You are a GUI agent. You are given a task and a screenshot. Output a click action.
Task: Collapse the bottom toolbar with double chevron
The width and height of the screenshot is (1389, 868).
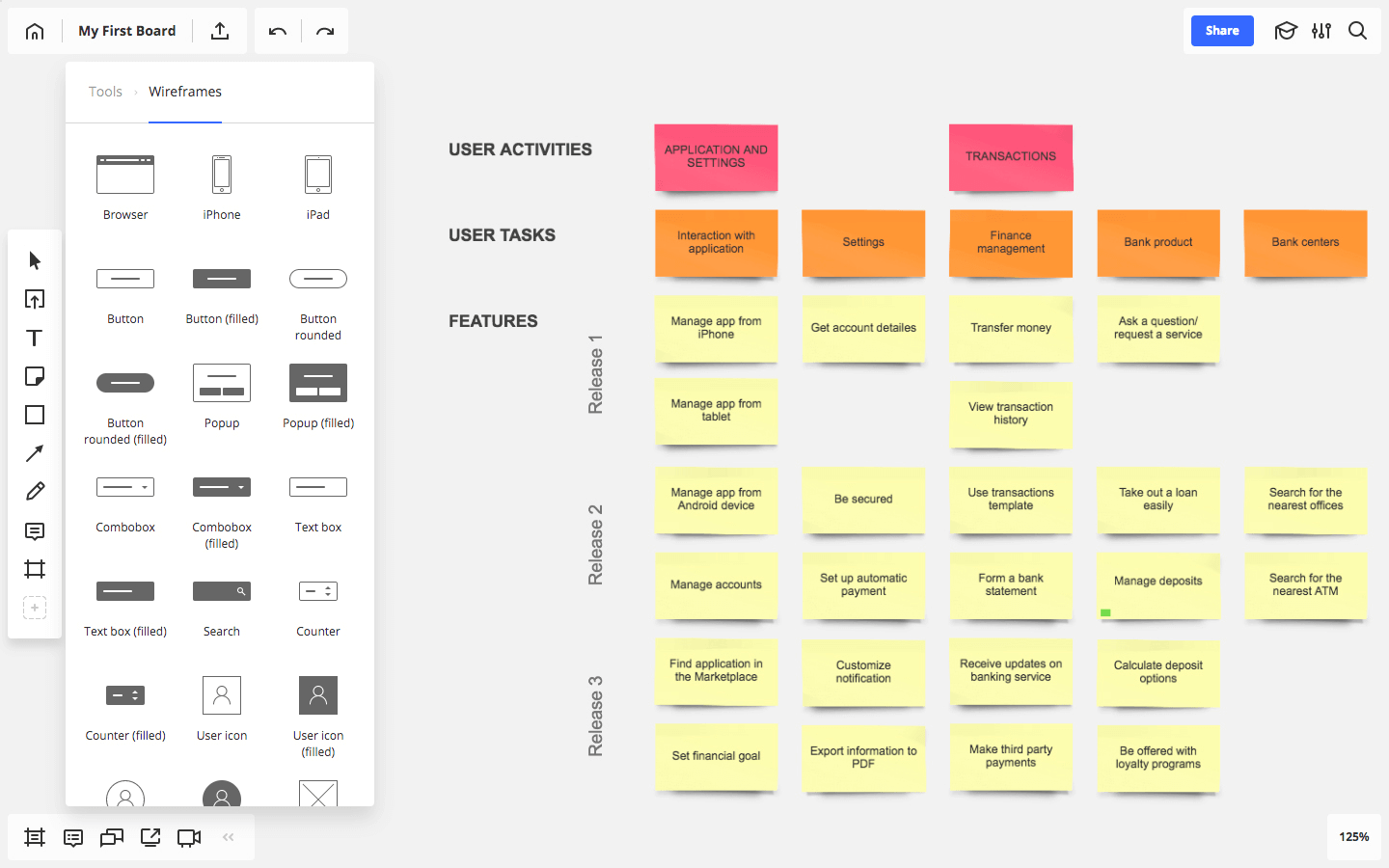229,837
